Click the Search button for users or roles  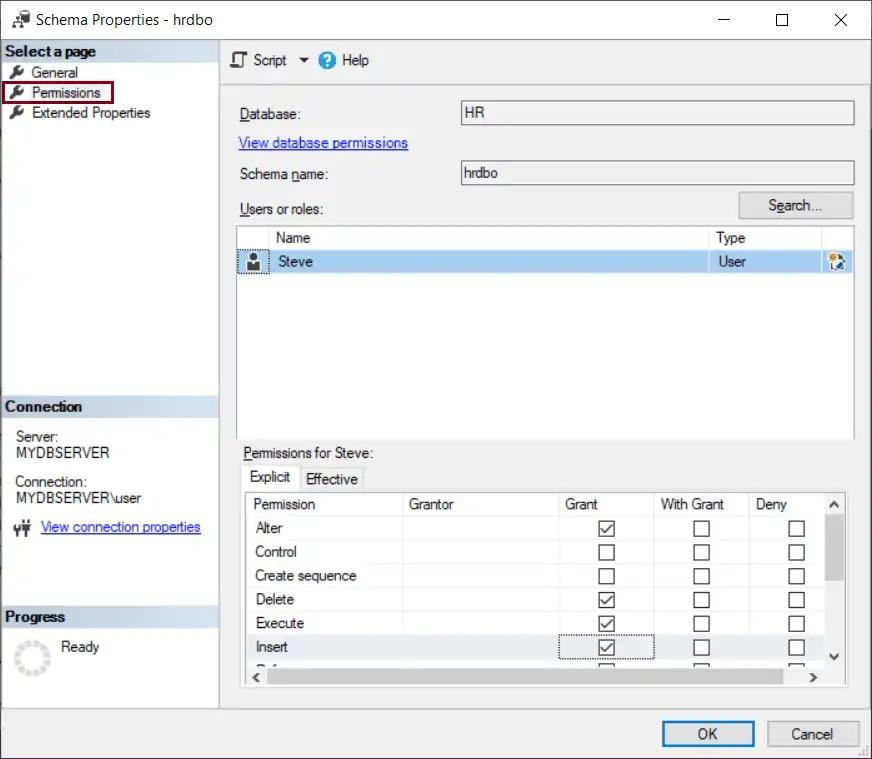pos(795,205)
